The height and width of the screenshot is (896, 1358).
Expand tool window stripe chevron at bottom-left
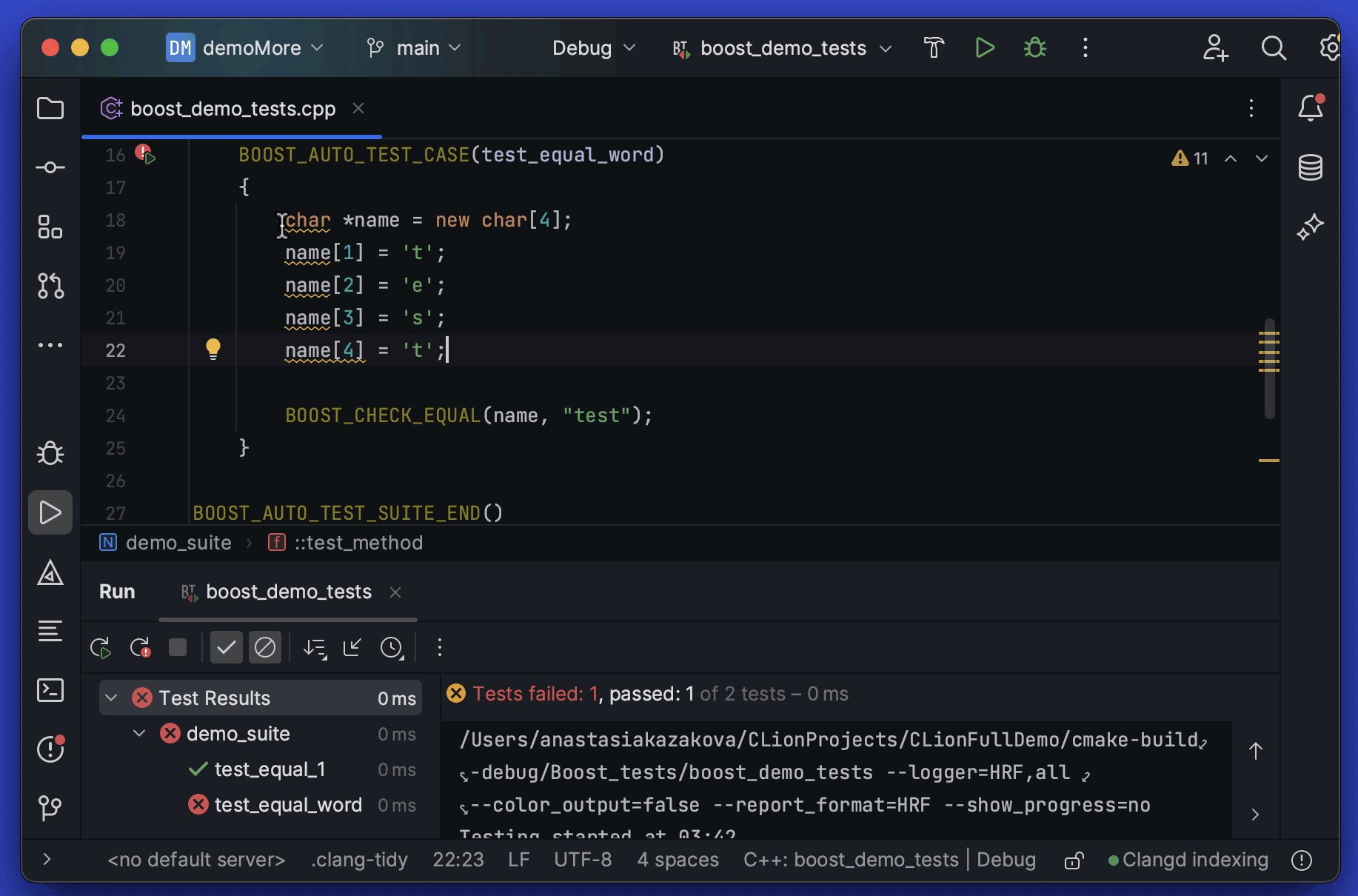tap(47, 859)
